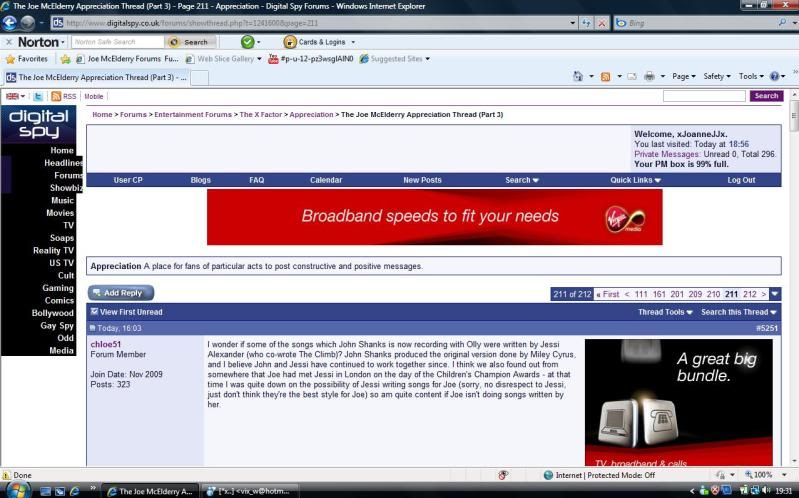Click the View First Unread icon
Screen dimensions: 799x498
pos(95,312)
